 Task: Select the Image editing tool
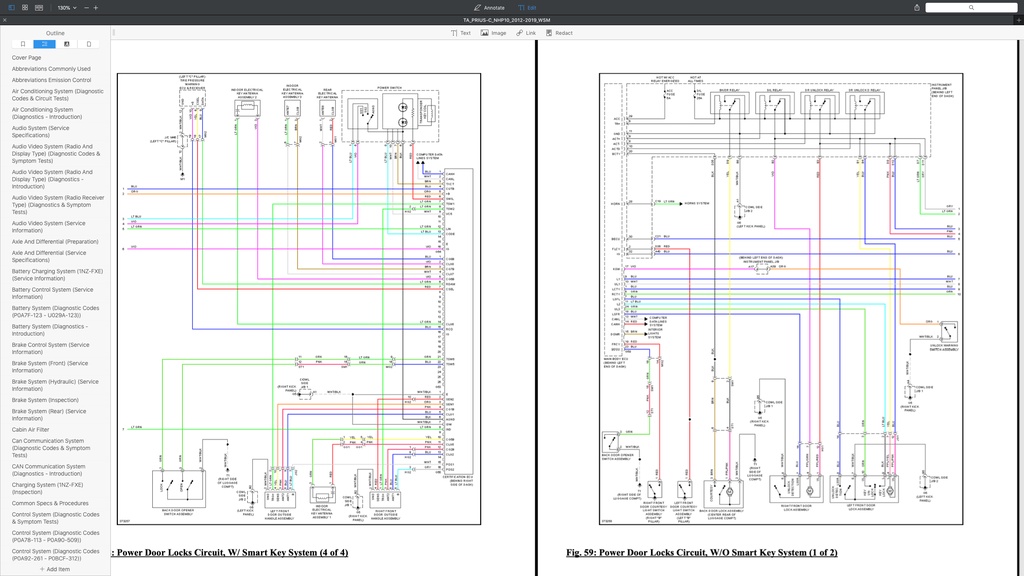click(x=494, y=33)
